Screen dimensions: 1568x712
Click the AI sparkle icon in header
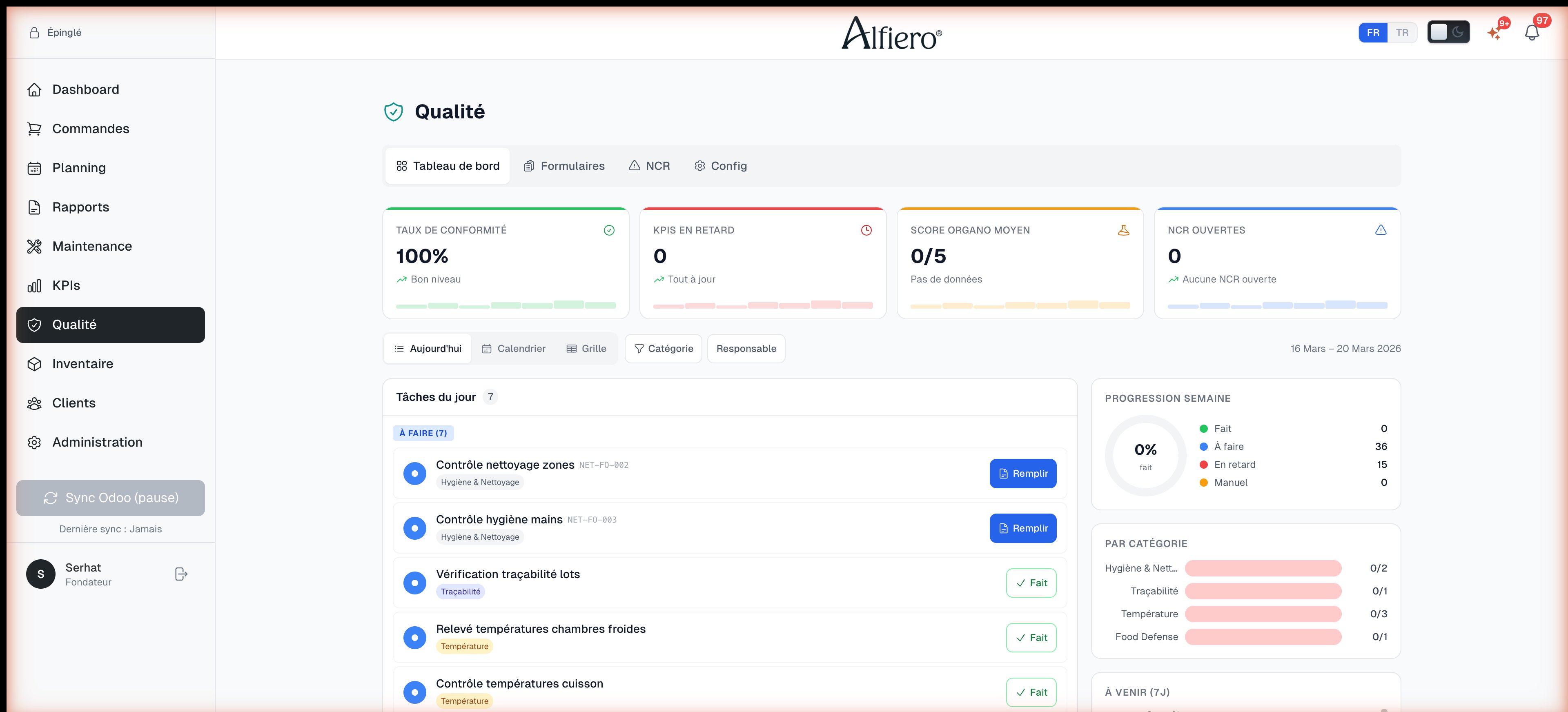pos(1494,33)
